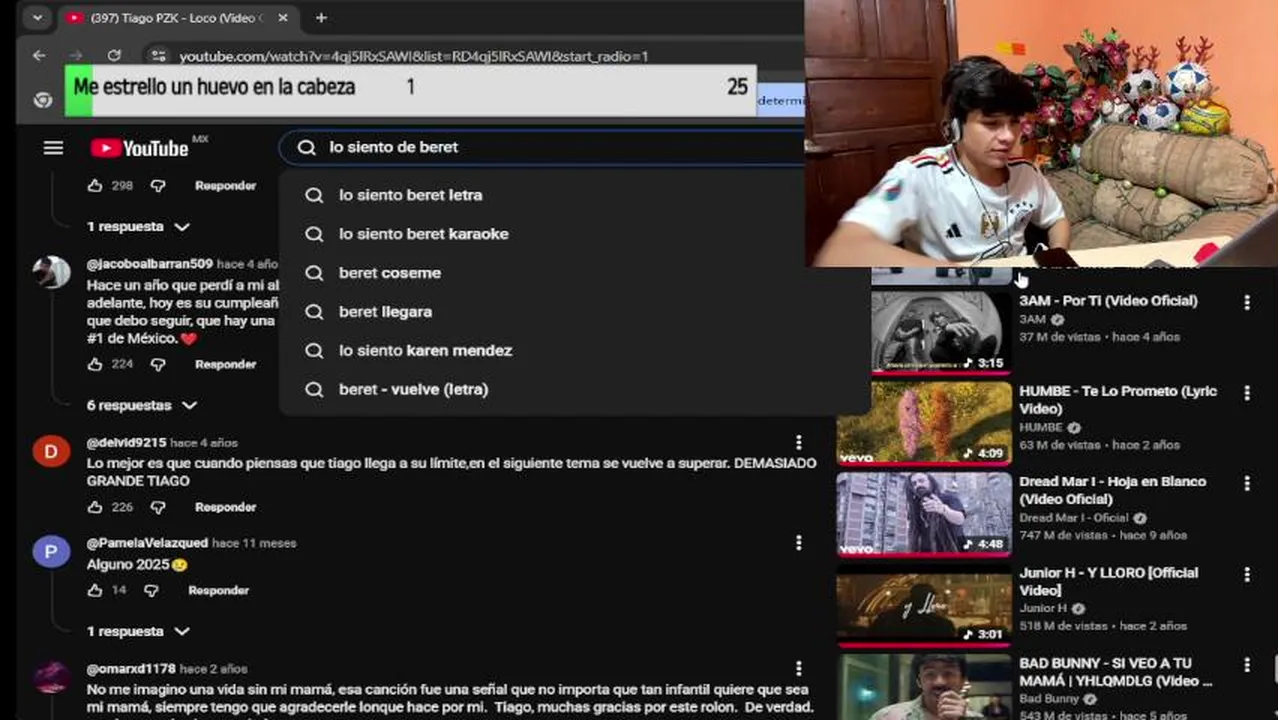The width and height of the screenshot is (1278, 720).
Task: Open the @jacoboalbarran509 channel link
Action: click(149, 264)
